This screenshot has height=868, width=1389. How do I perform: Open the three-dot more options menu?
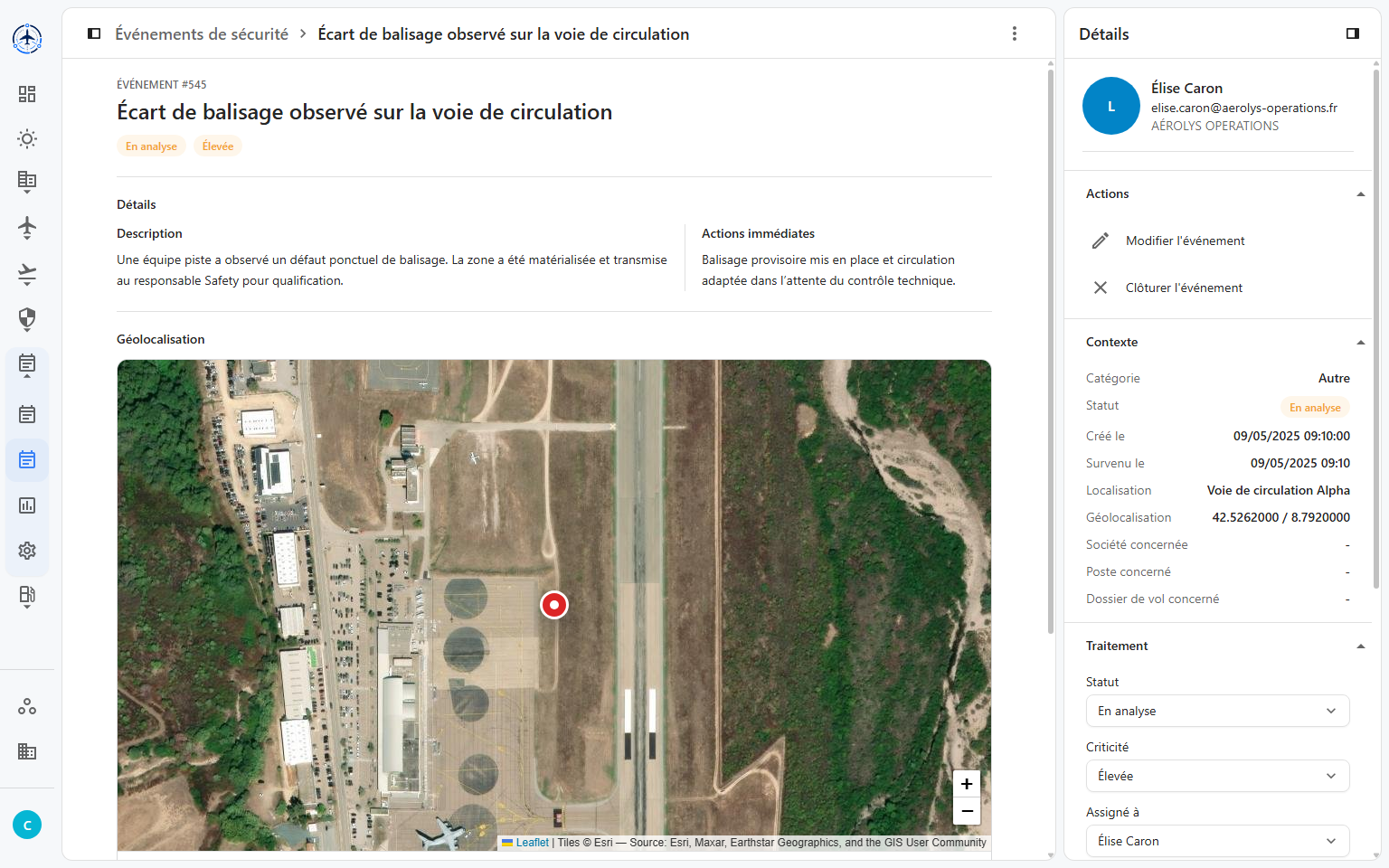[1015, 33]
